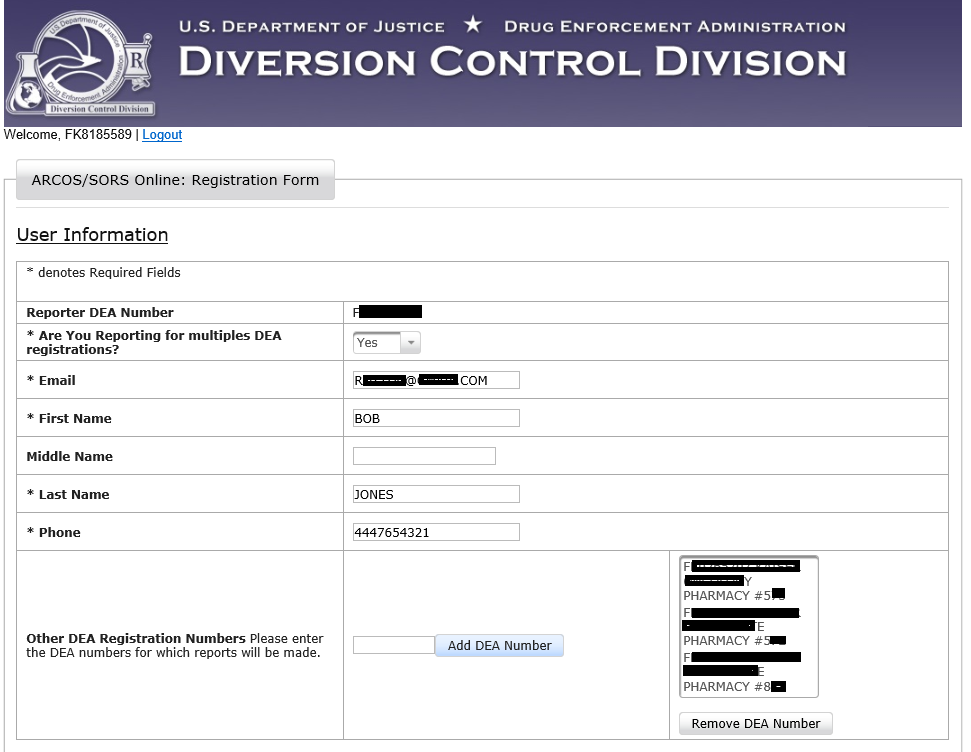Click the '* First Name' field label
971x752 pixels.
(69, 418)
